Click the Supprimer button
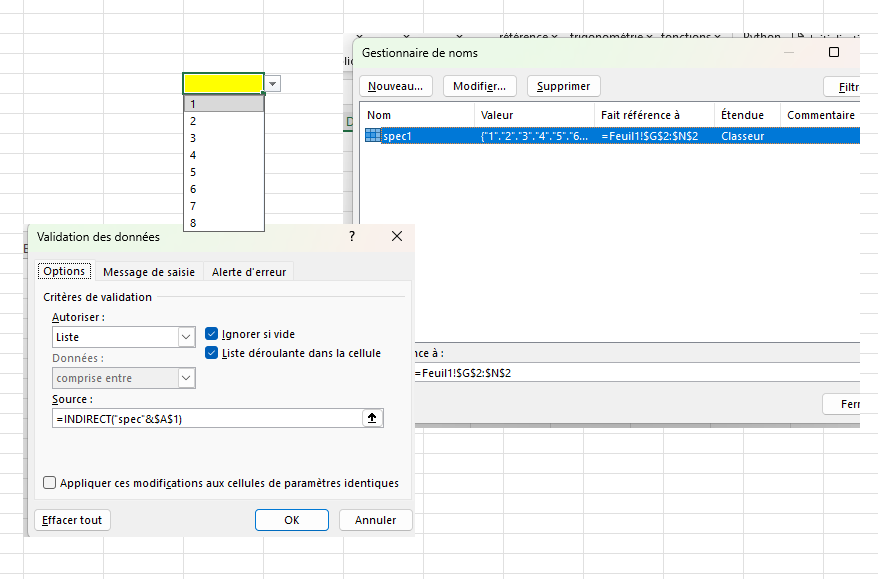 click(564, 86)
